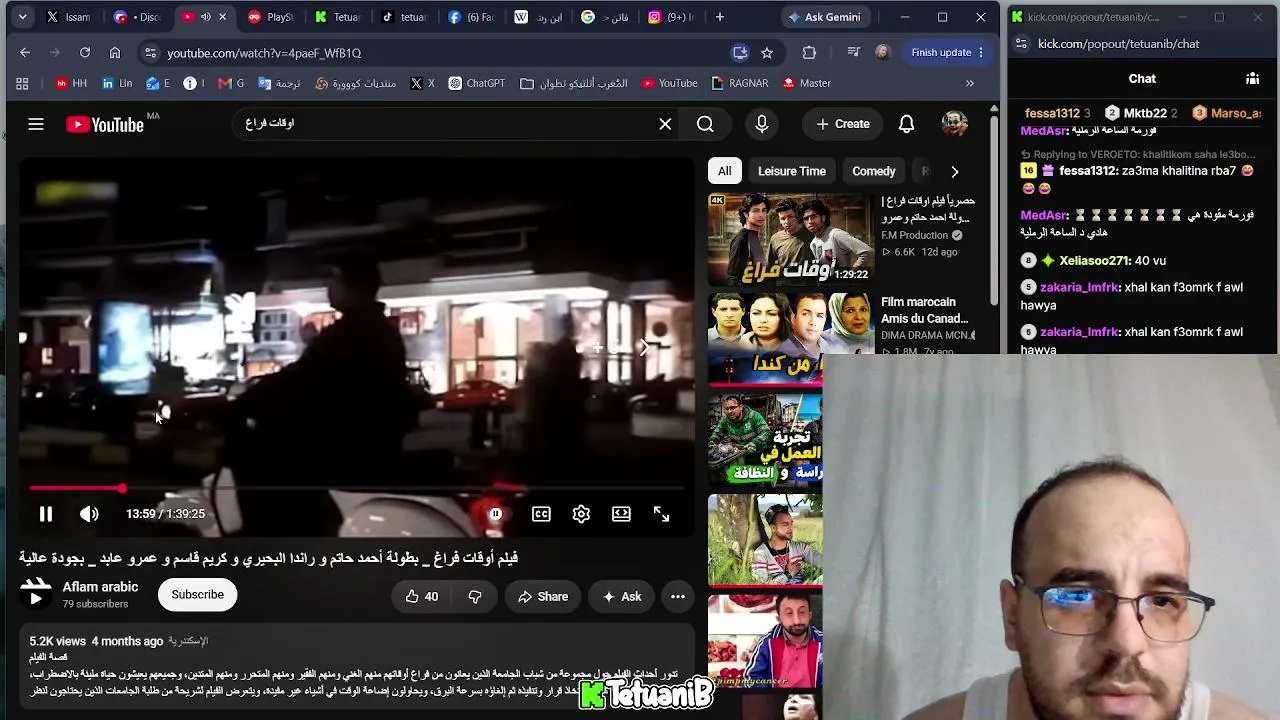Click Xeliasoo271 username in Kick chat
Viewport: 1280px width, 720px height.
(1094, 261)
